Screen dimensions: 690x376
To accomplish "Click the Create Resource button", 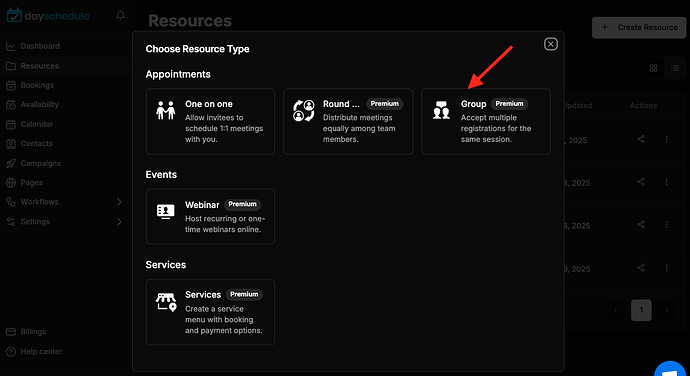I will (639, 27).
